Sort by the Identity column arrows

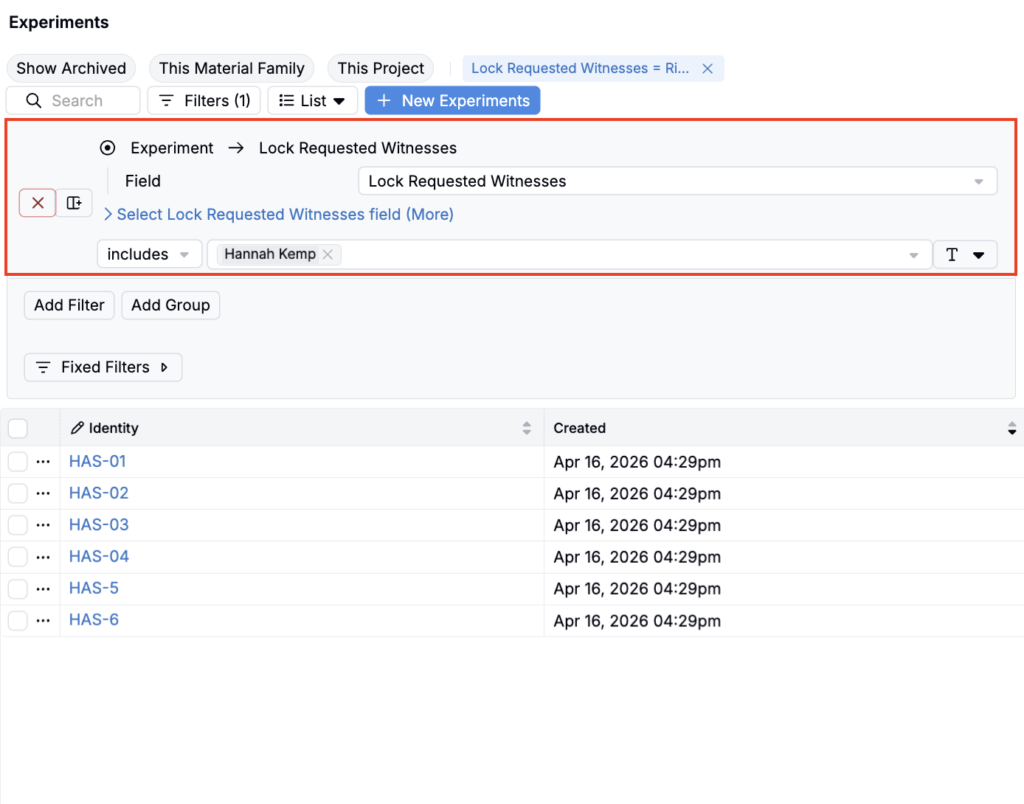click(x=527, y=428)
